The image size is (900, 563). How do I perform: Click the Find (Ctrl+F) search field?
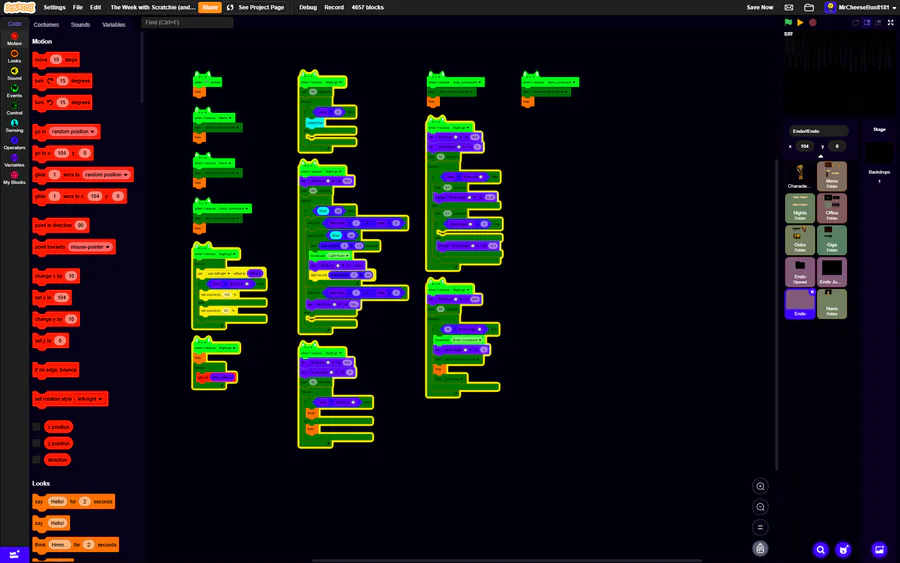coord(187,22)
